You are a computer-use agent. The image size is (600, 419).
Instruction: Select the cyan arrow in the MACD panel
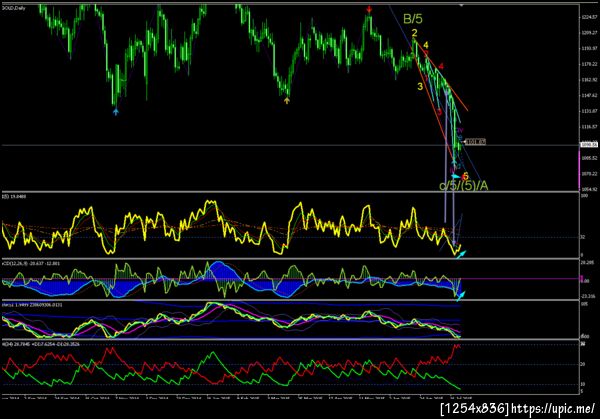click(461, 295)
